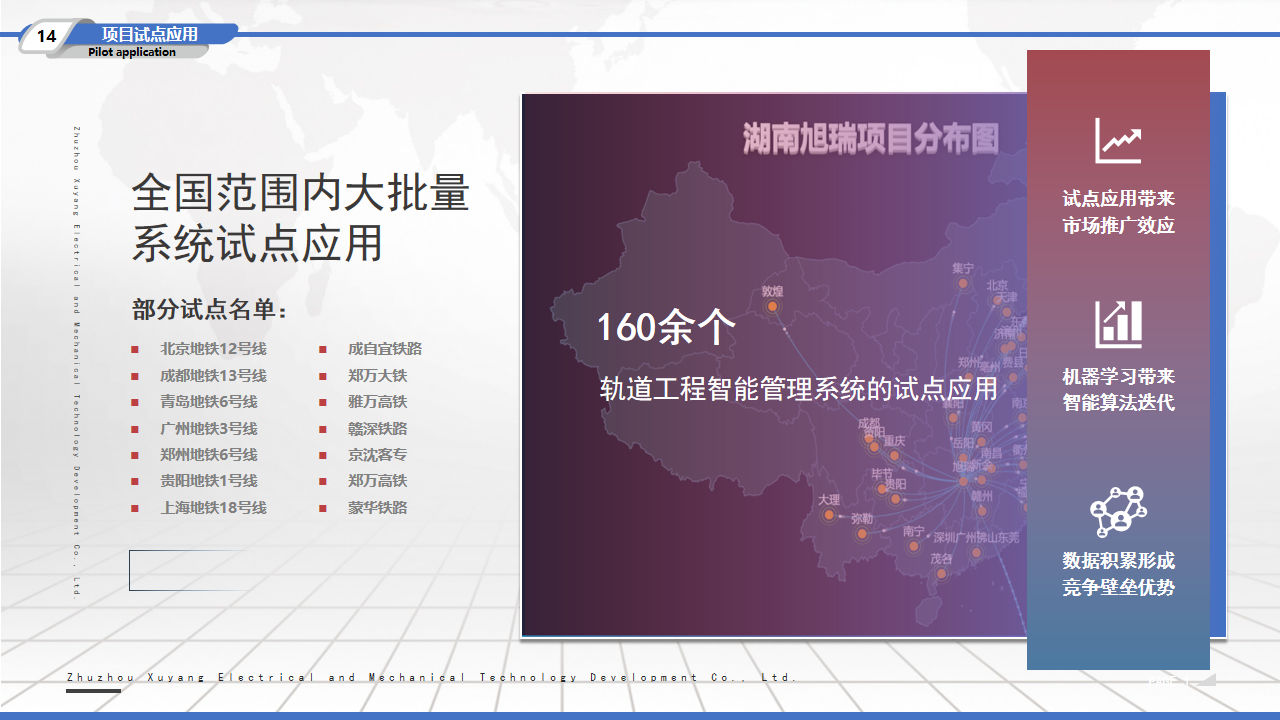1280x720 pixels.
Task: Select list item 成自宜铁路
Action: (385, 349)
